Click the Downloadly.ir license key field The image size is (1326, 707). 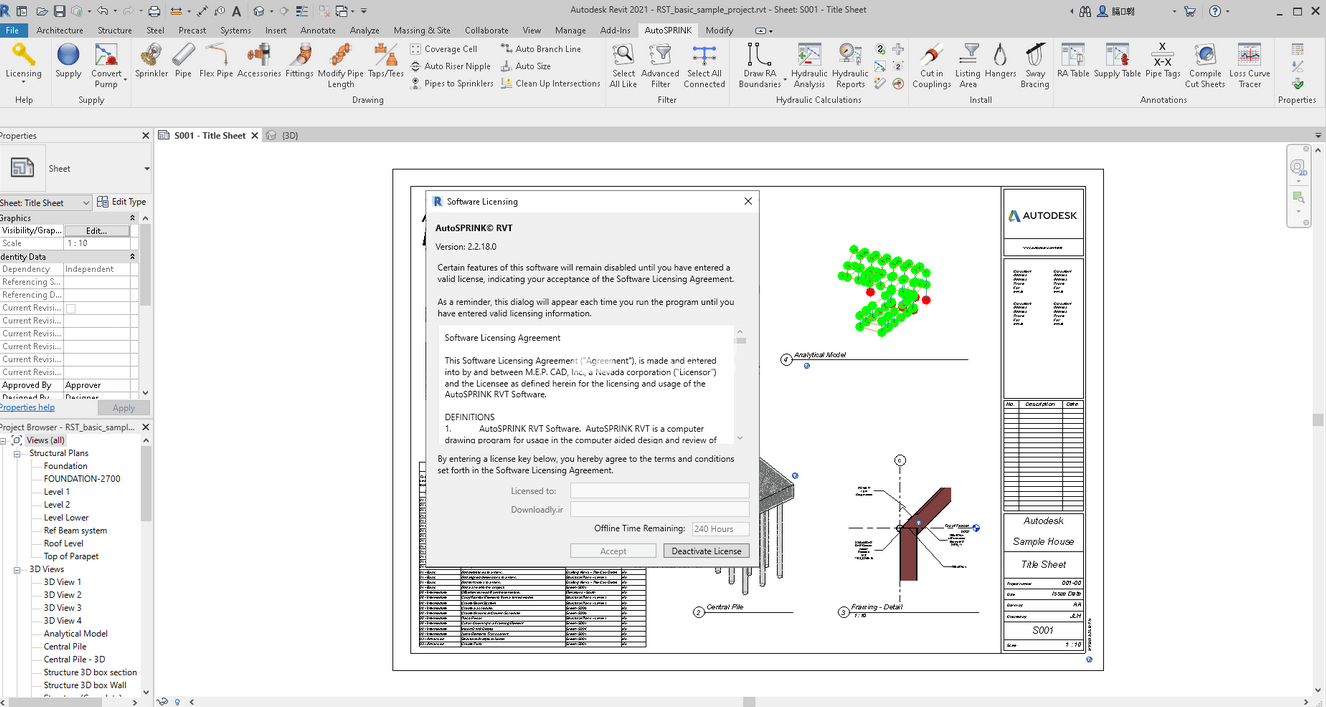tap(659, 510)
